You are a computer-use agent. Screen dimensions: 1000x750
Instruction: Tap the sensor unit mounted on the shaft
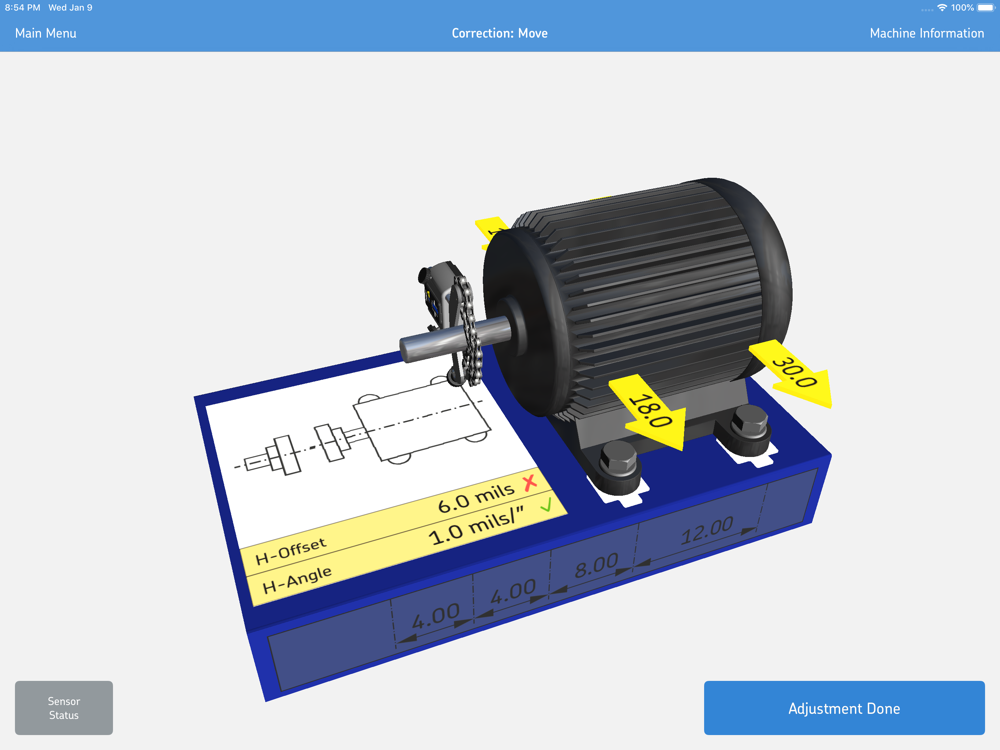(440, 295)
